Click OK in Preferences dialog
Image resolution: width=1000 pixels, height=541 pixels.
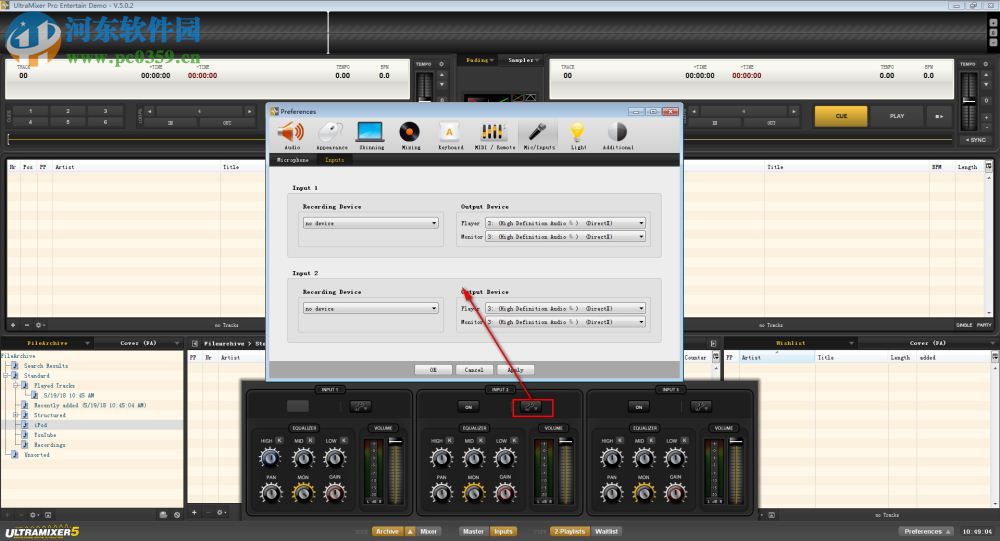tap(433, 370)
